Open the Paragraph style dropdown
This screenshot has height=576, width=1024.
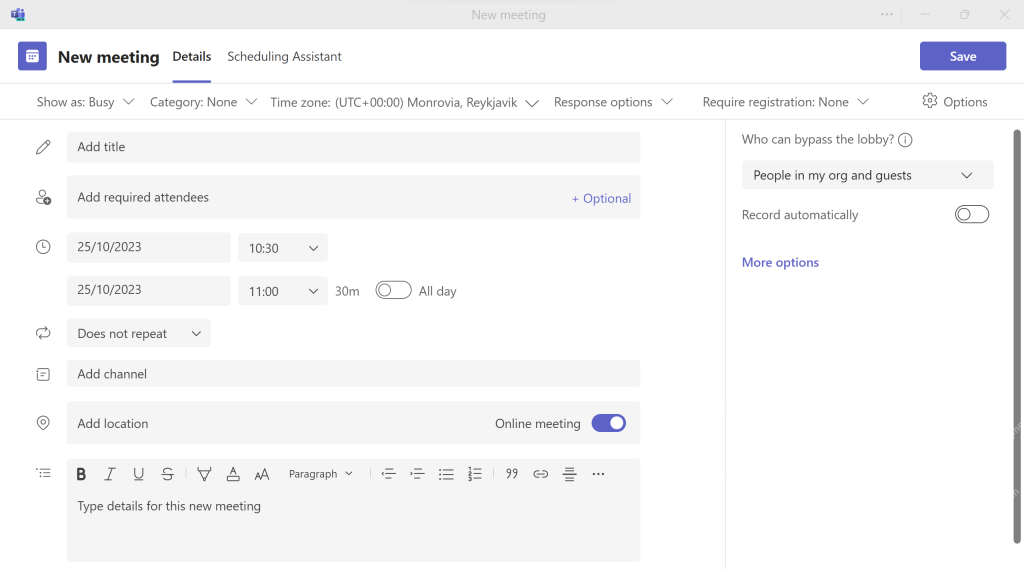321,474
